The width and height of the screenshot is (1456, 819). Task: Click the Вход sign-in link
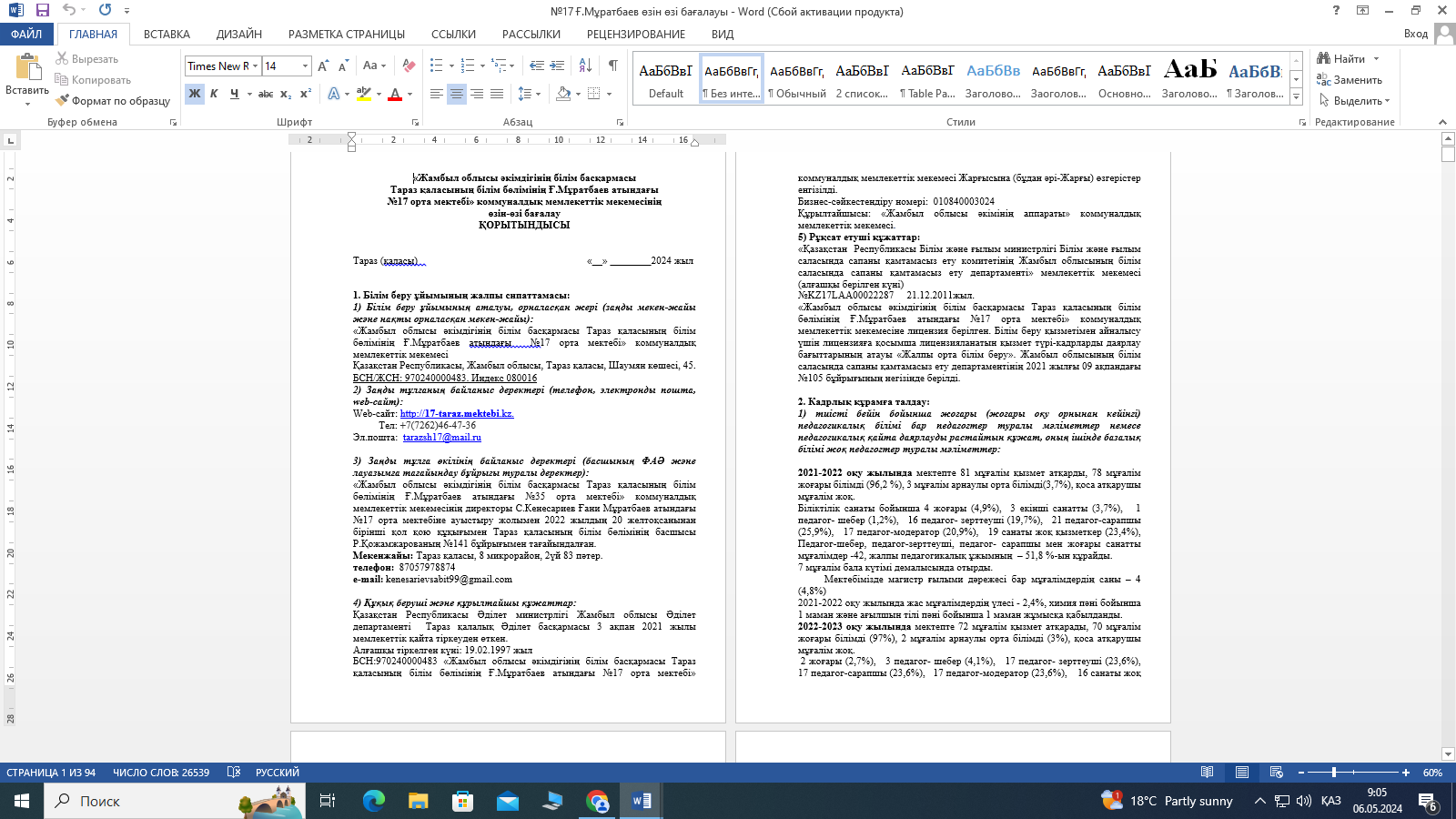(x=1416, y=34)
